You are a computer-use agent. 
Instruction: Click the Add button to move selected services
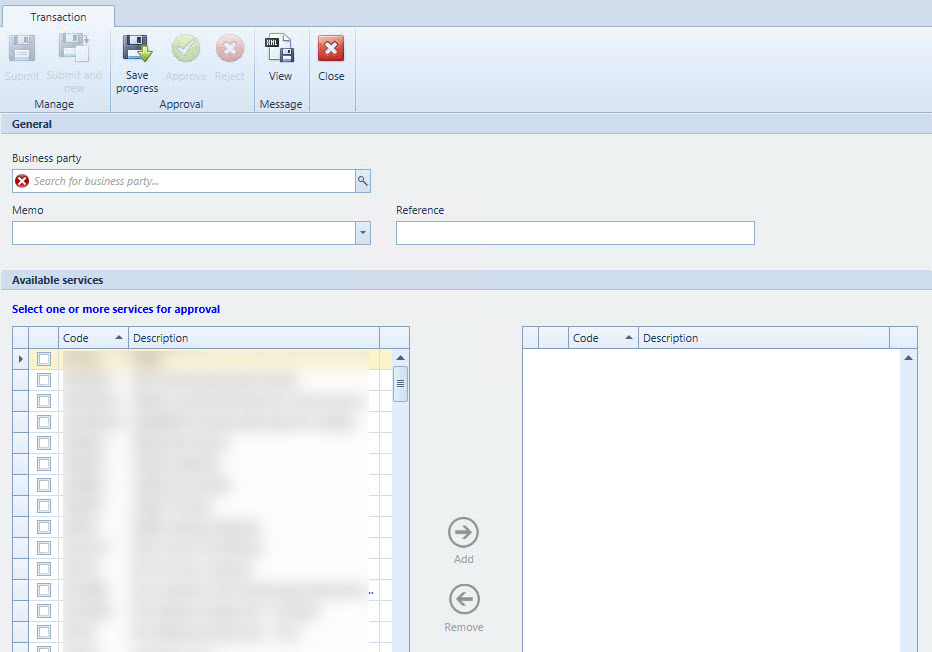463,532
